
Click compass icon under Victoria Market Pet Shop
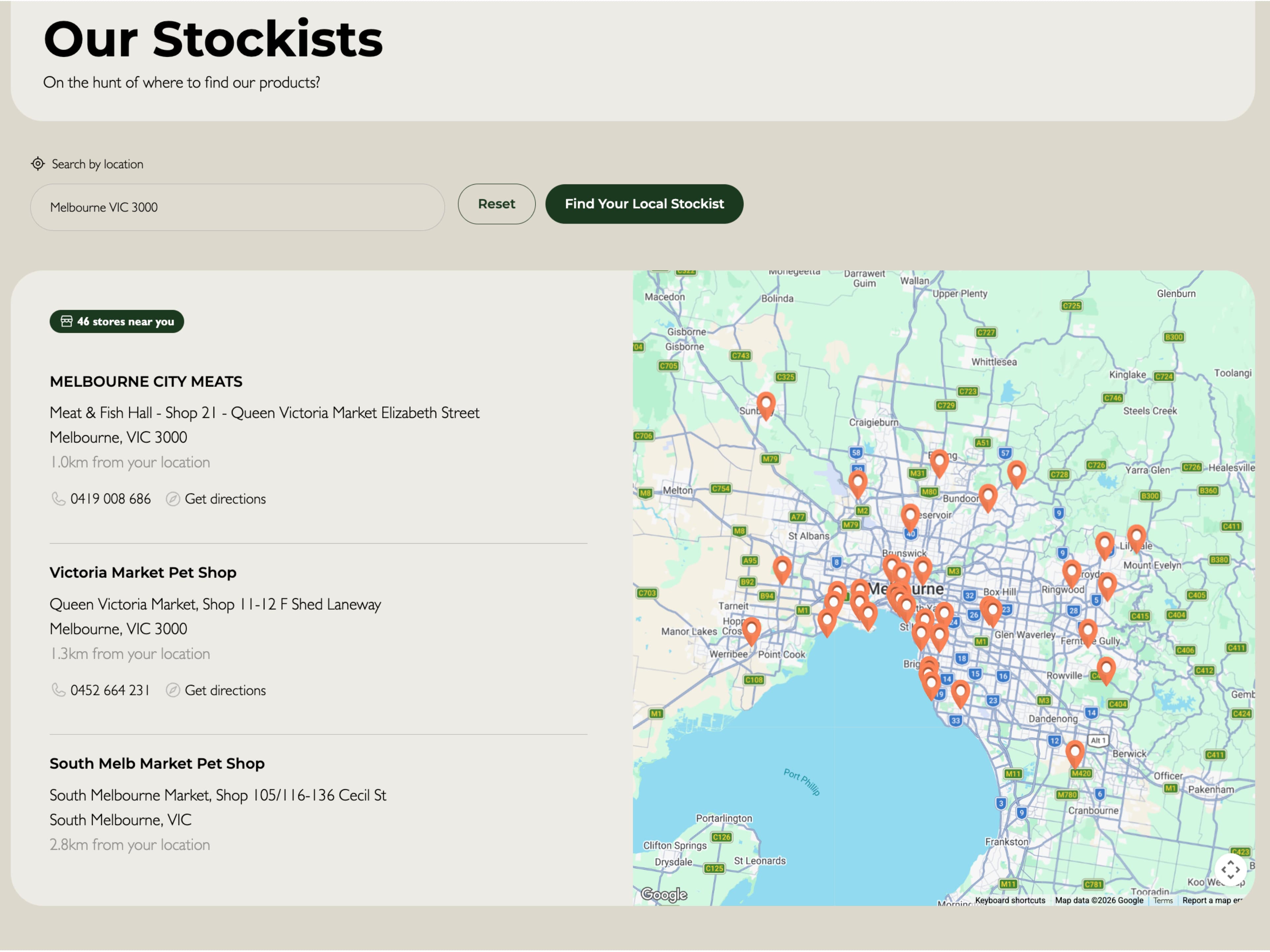pyautogui.click(x=173, y=690)
